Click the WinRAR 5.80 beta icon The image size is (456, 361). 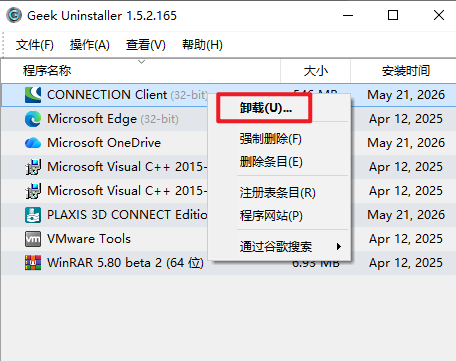(x=33, y=263)
